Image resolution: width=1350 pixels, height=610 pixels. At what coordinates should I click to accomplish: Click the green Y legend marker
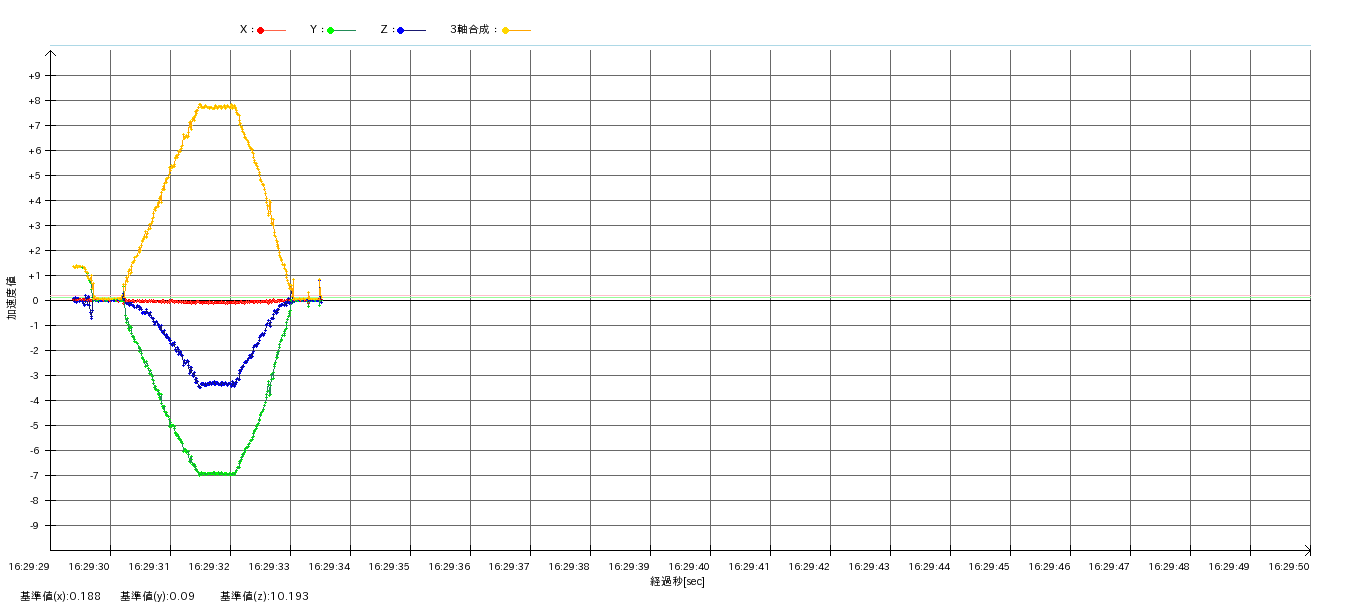331,30
